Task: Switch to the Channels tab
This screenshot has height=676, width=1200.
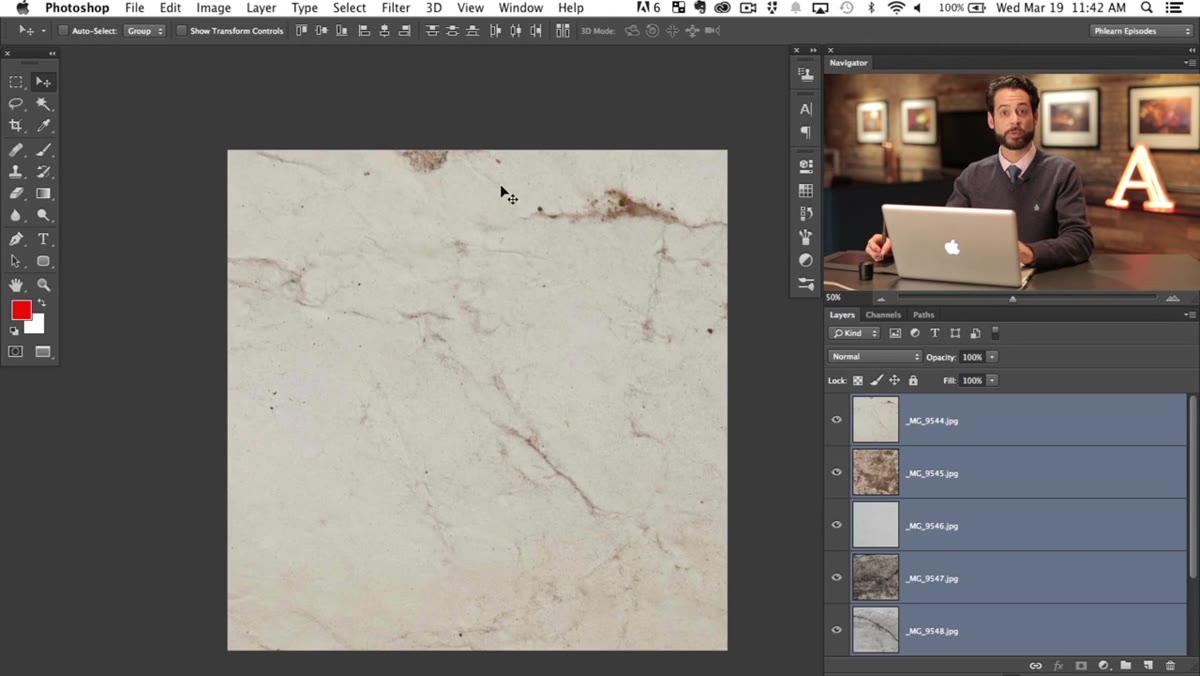Action: click(x=883, y=315)
